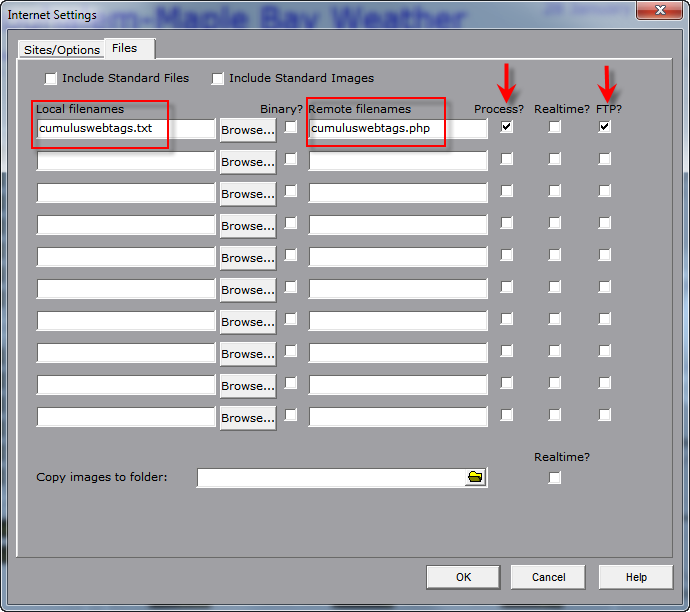Open Help for Internet Settings

coord(636,577)
